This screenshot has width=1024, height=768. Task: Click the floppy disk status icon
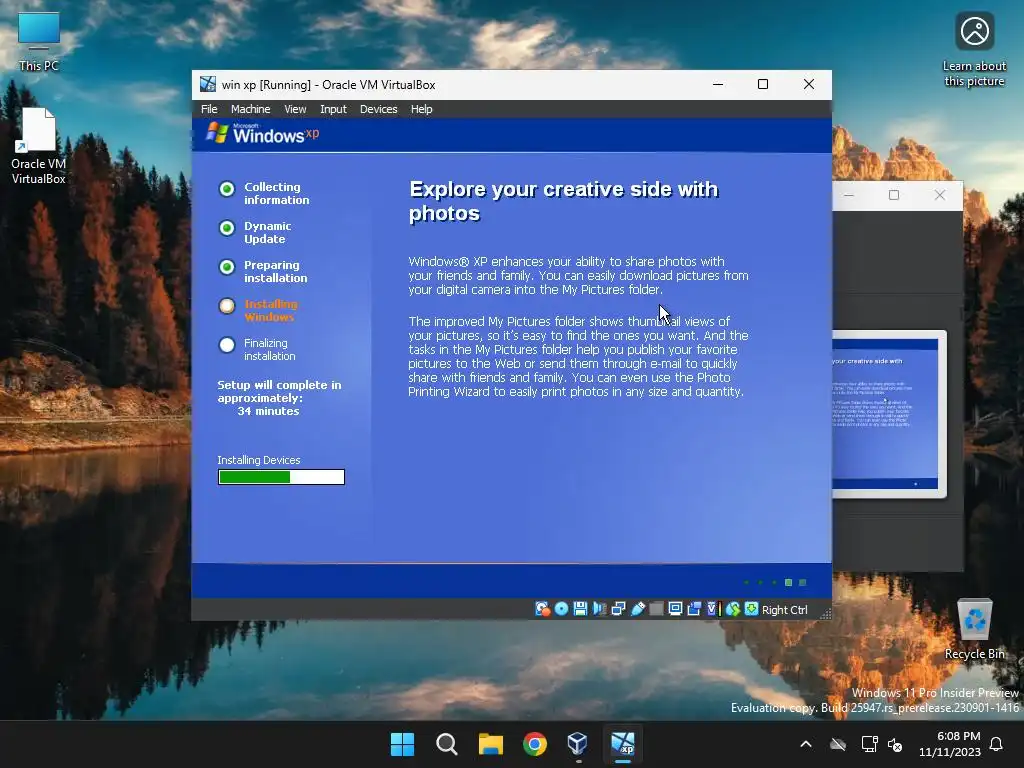(580, 609)
